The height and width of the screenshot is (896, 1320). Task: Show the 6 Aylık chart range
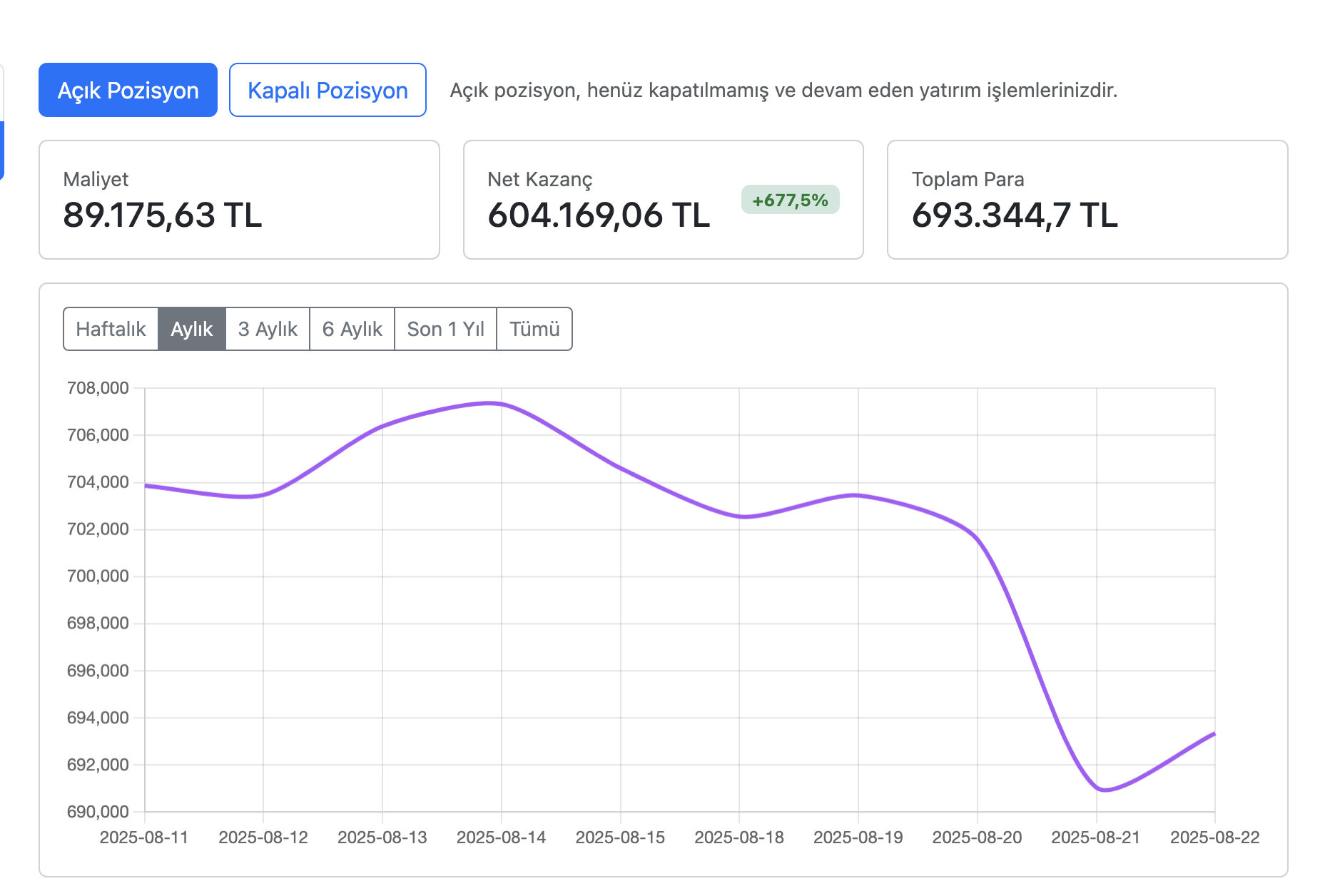click(x=352, y=329)
